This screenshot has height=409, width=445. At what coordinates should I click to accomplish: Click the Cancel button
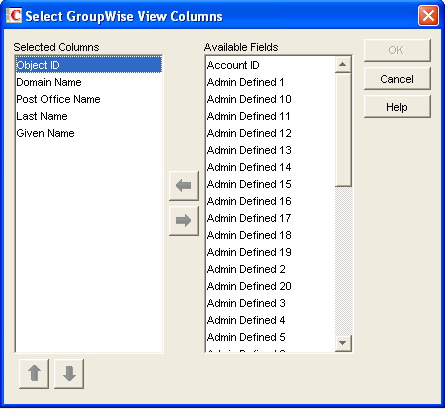pyautogui.click(x=397, y=79)
